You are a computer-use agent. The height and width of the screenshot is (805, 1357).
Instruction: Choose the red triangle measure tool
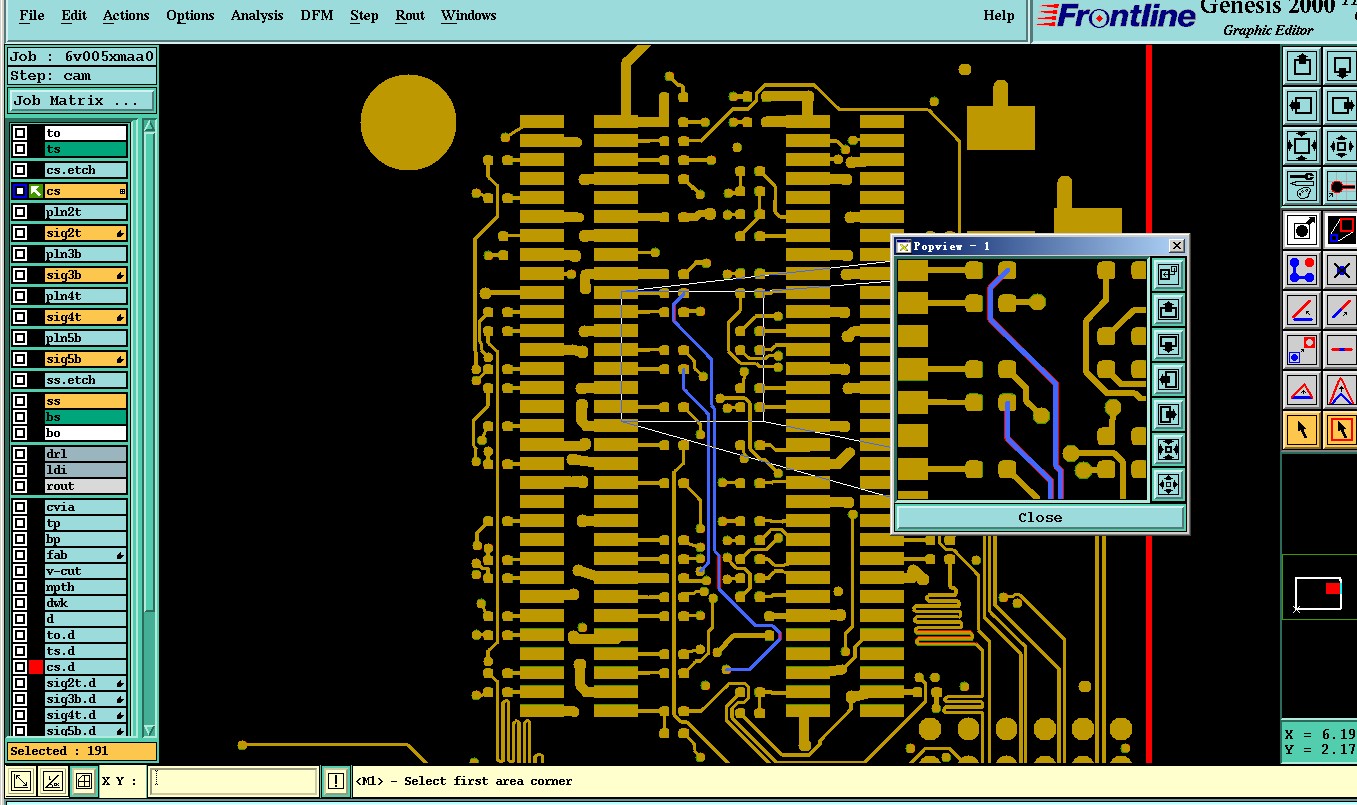click(1301, 390)
